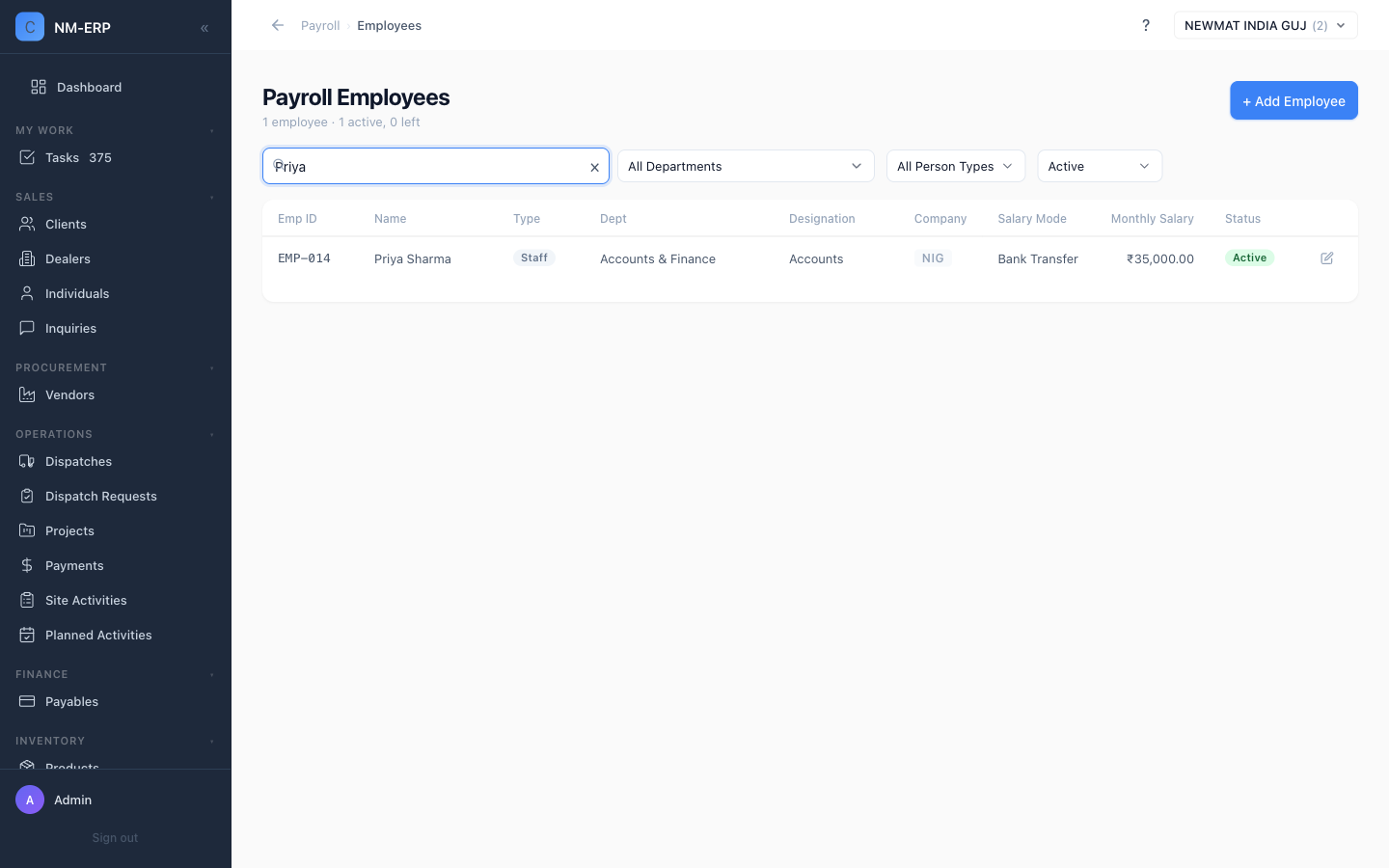Open Dashboard from sidebar

pos(116,87)
